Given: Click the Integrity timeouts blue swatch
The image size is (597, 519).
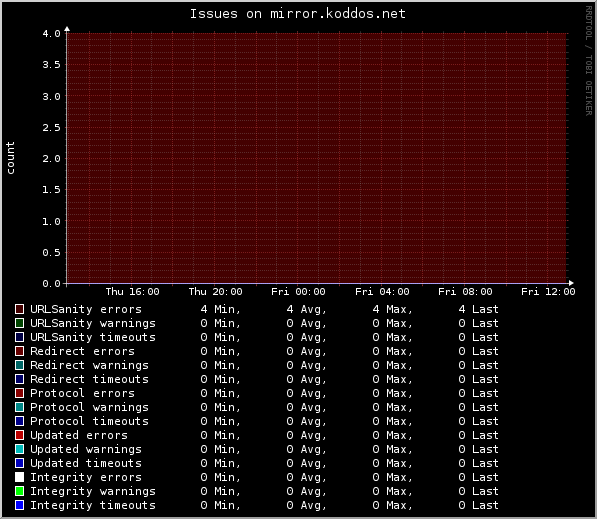Looking at the screenshot, I should (x=19, y=505).
